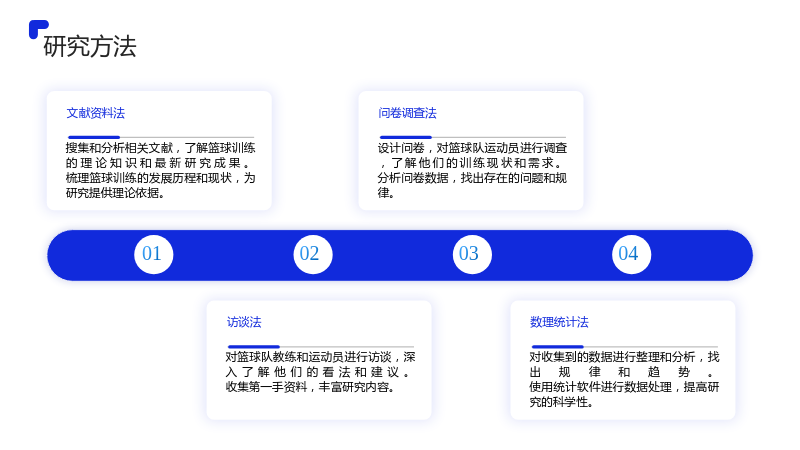Click the 问卷调查法 heading
The width and height of the screenshot is (800, 450).
tap(407, 113)
